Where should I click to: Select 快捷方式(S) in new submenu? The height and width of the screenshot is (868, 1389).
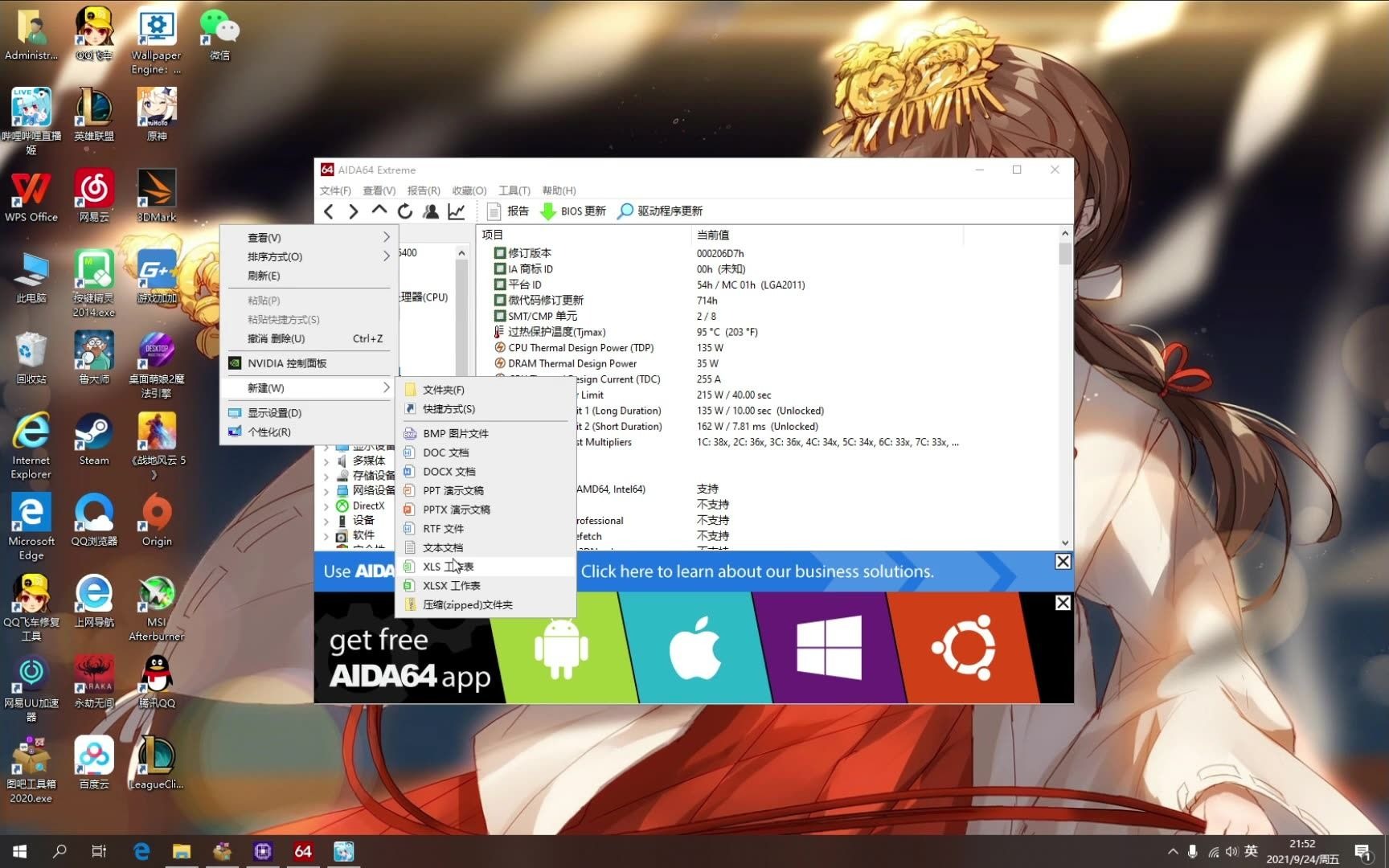coord(486,409)
